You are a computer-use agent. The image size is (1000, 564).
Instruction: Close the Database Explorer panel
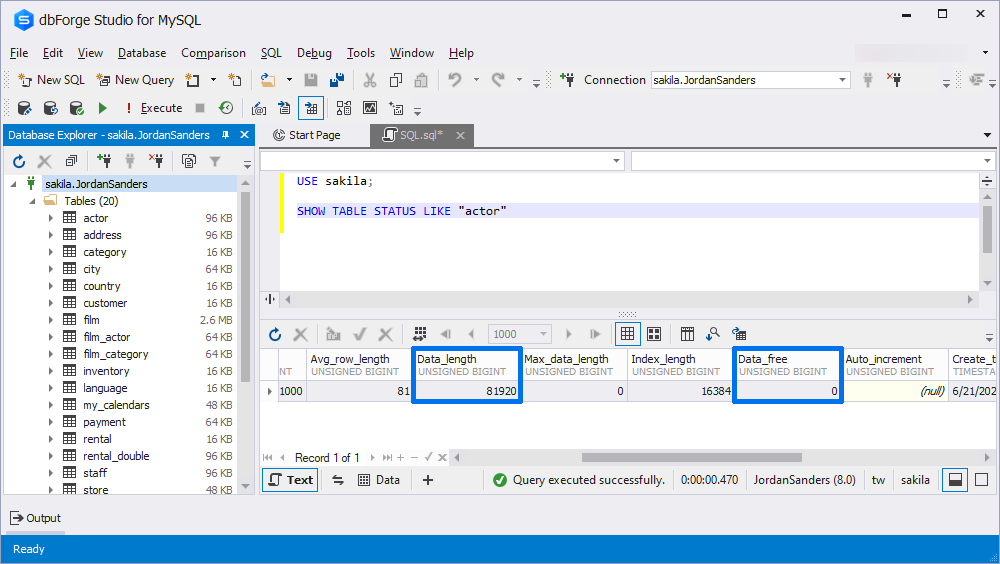point(244,135)
